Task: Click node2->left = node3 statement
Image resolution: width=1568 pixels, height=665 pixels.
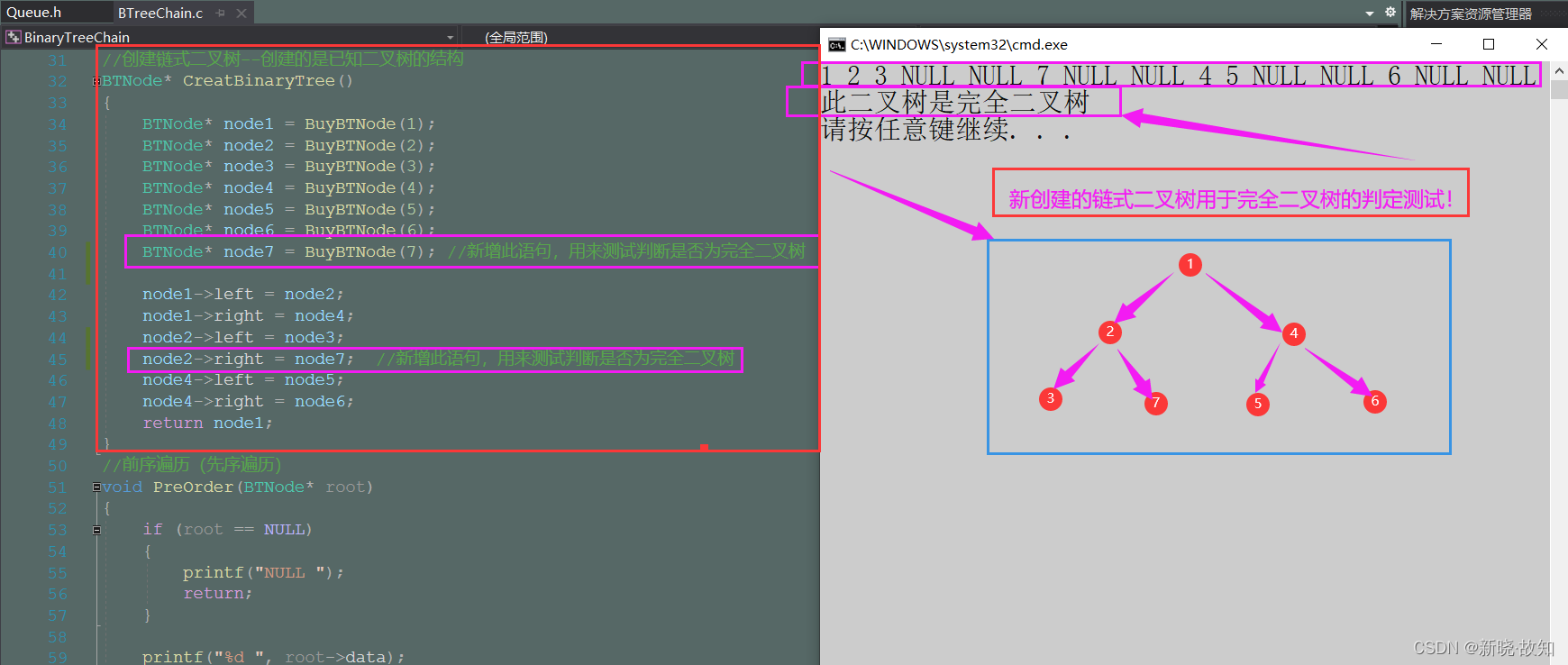Action: [x=243, y=338]
